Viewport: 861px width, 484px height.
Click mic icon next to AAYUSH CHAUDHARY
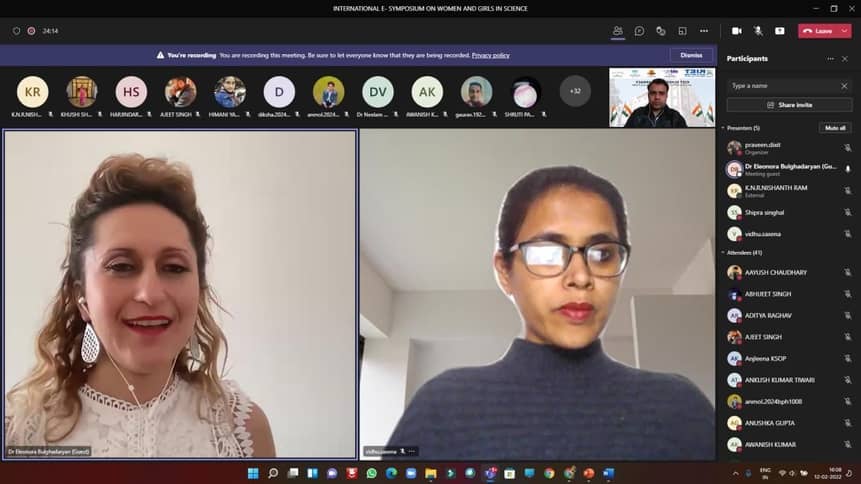847,272
